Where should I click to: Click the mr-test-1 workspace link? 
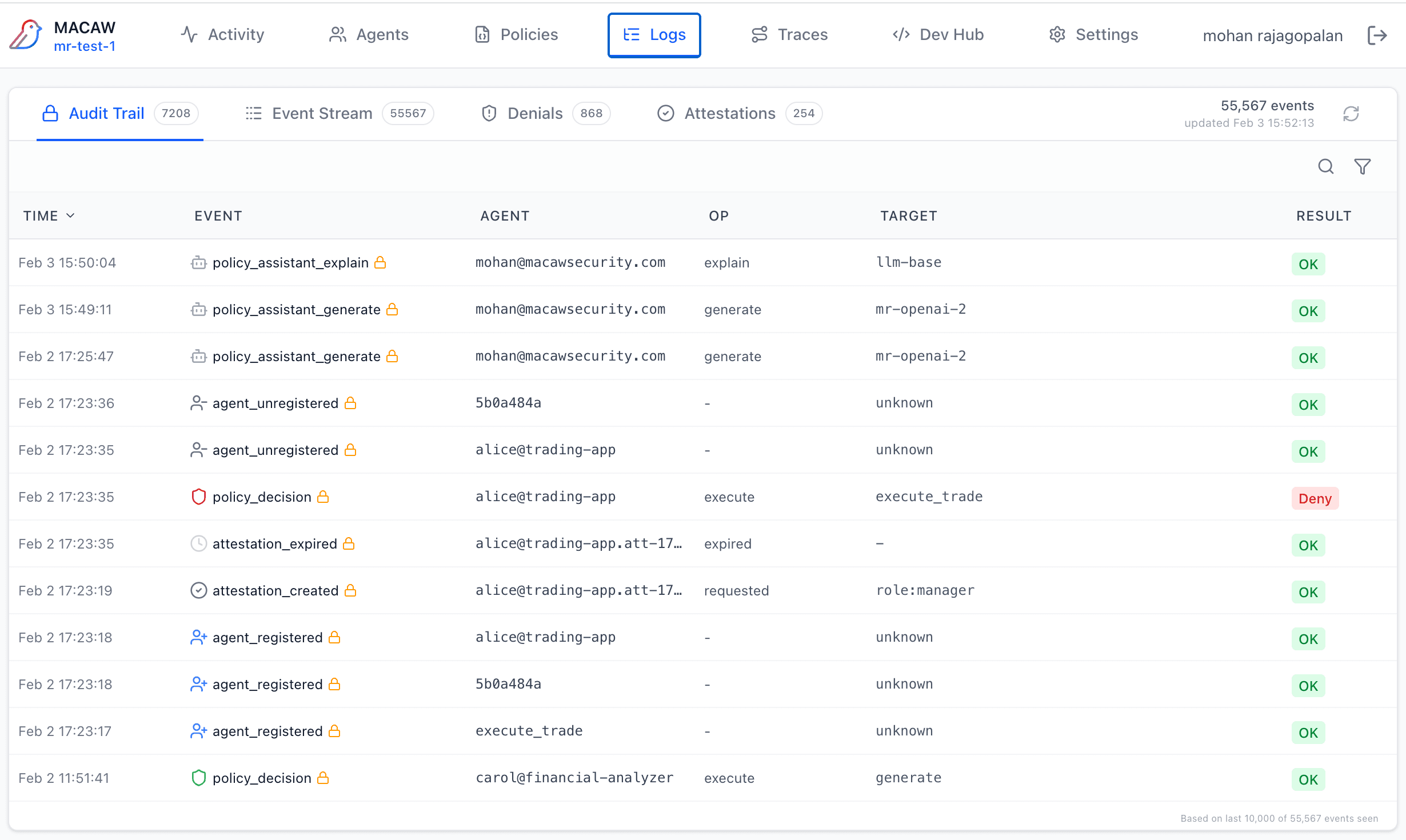[85, 46]
